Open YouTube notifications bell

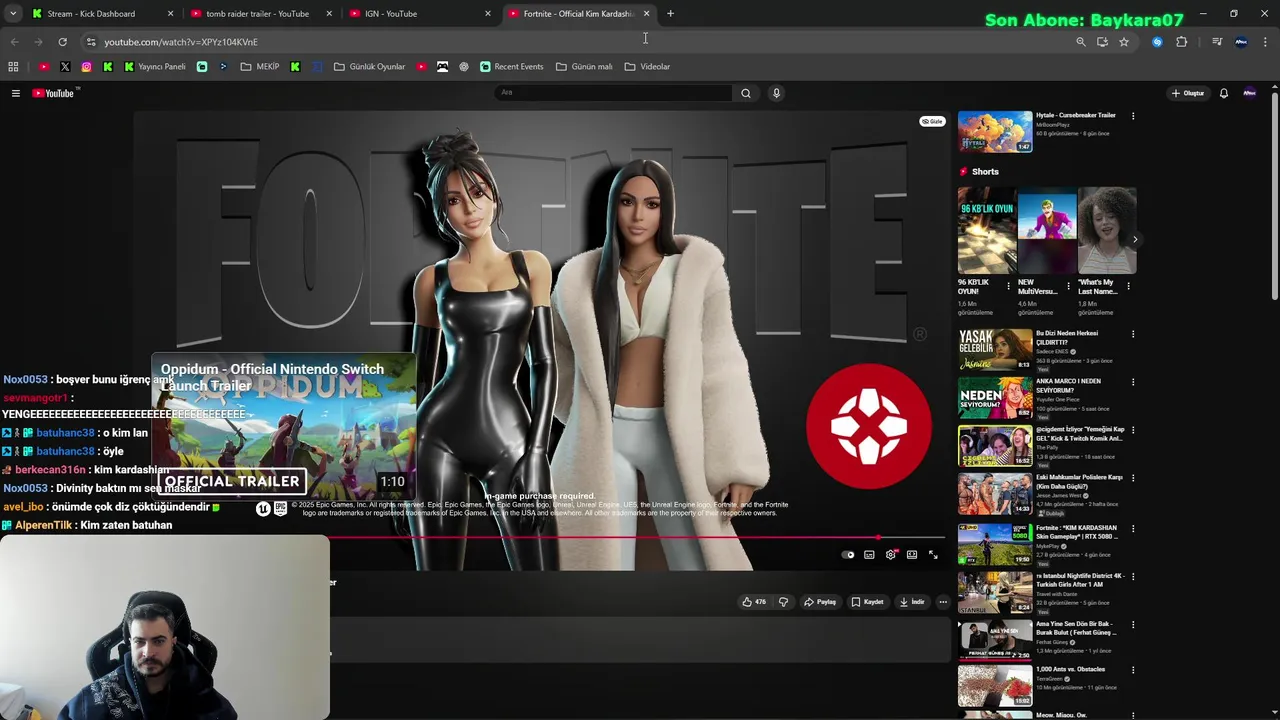click(x=1223, y=93)
